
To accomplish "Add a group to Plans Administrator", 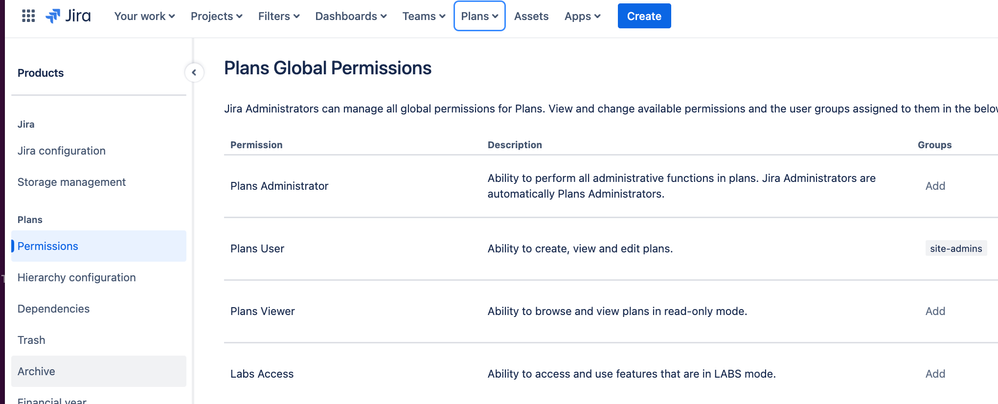I will click(935, 186).
